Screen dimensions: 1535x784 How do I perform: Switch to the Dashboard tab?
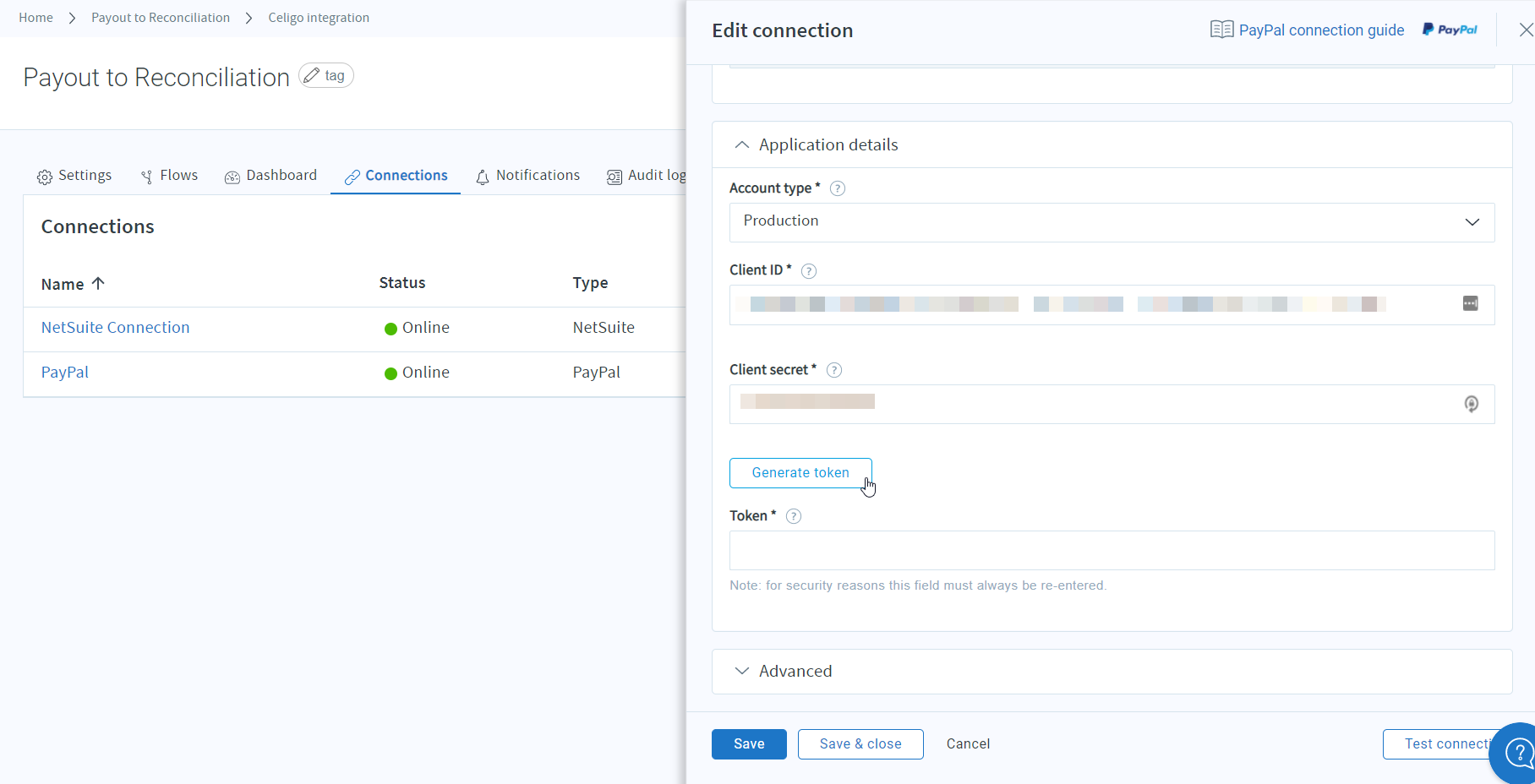coord(271,176)
